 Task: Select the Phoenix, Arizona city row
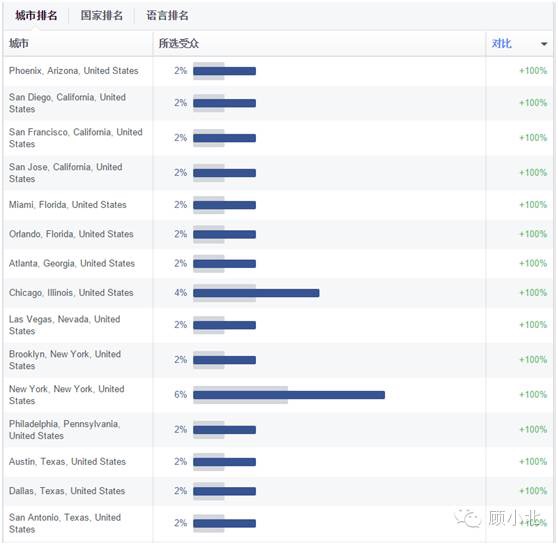[x=278, y=71]
